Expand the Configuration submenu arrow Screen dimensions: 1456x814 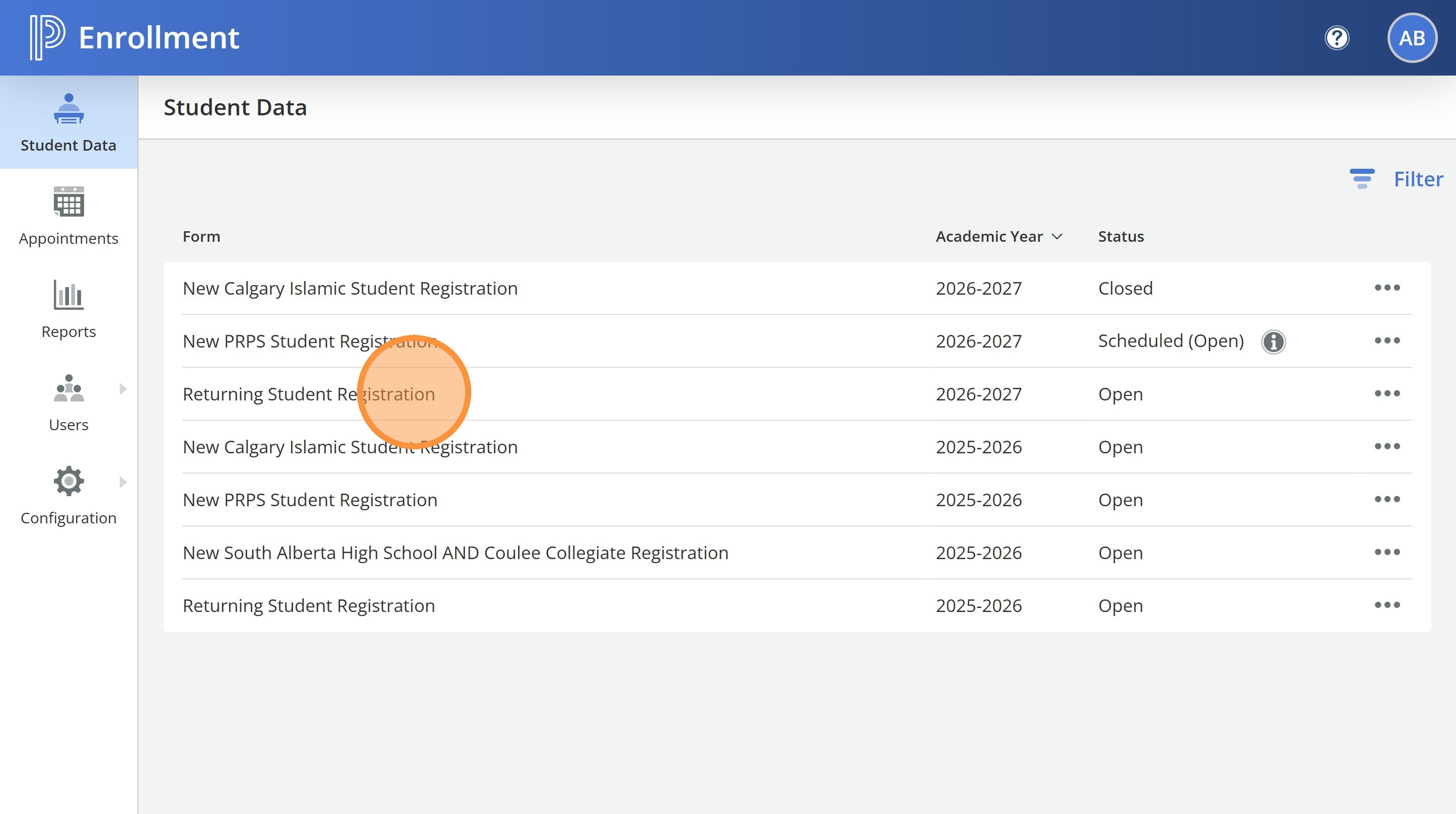(x=123, y=482)
